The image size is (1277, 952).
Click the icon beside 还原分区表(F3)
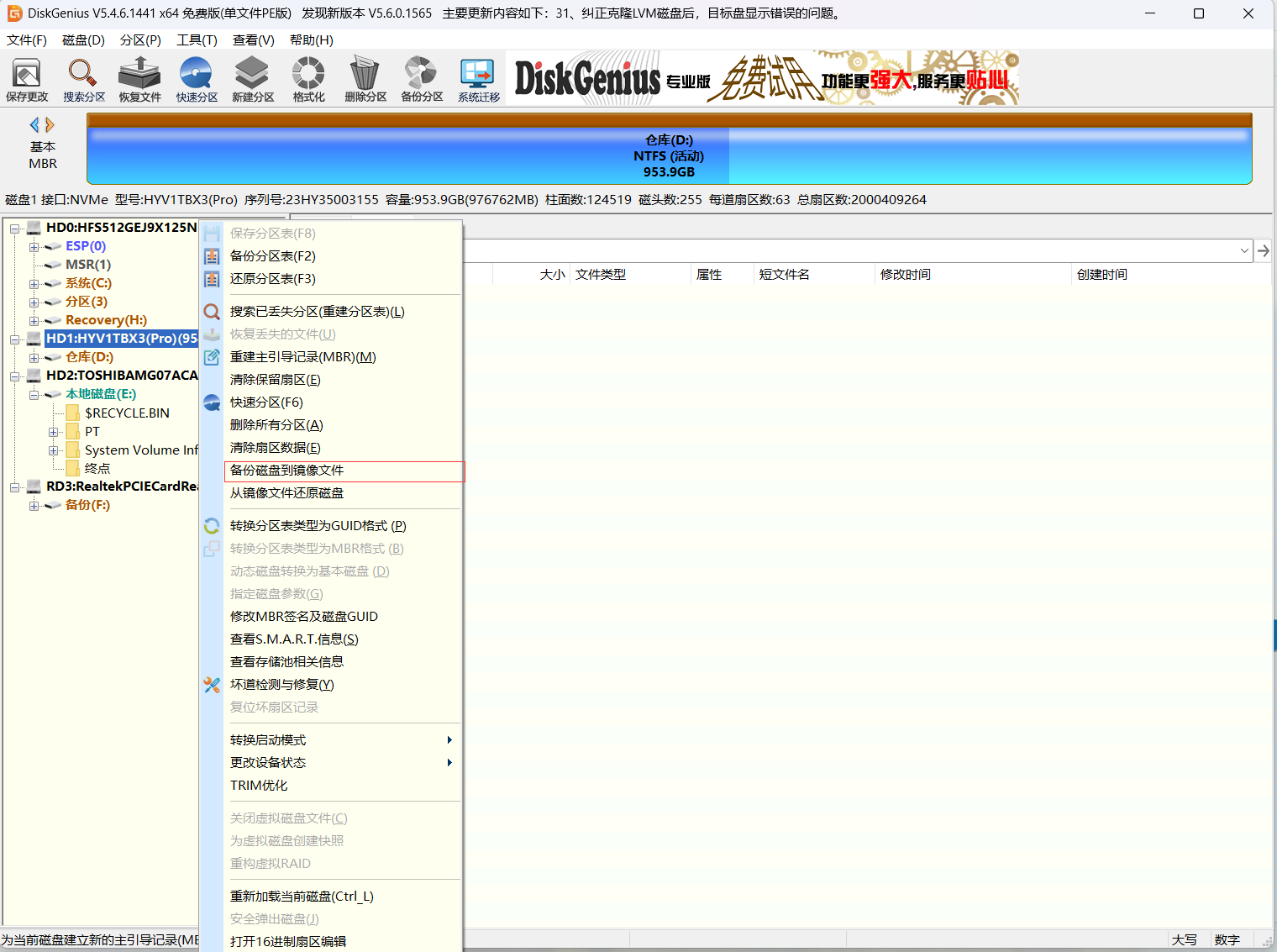pyautogui.click(x=212, y=279)
